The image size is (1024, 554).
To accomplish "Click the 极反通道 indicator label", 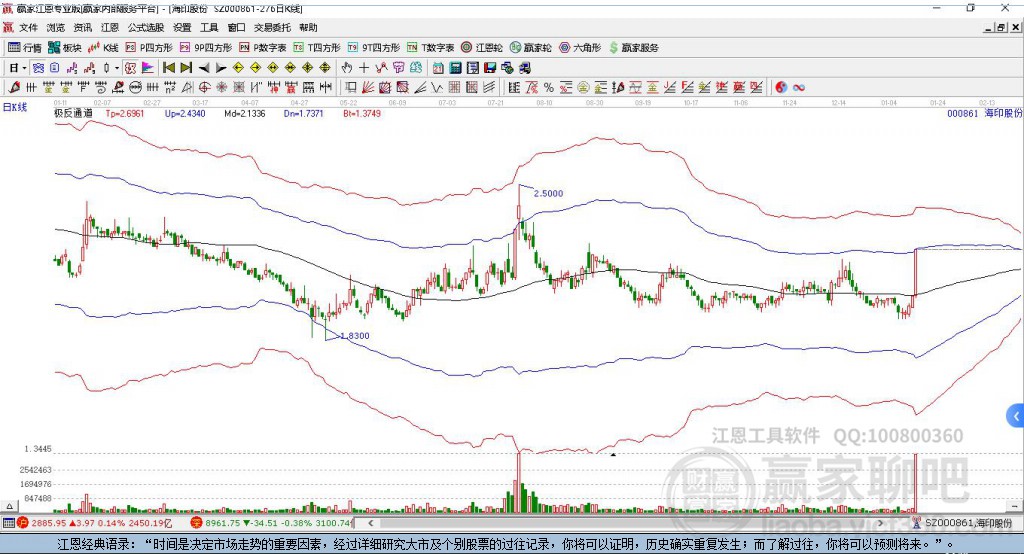I will 74,113.
